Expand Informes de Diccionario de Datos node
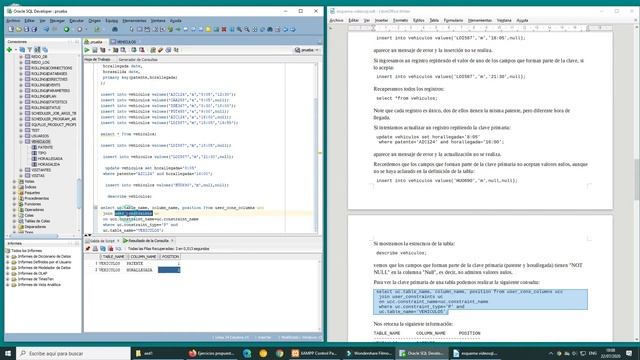640x360 pixels. (x=8, y=256)
